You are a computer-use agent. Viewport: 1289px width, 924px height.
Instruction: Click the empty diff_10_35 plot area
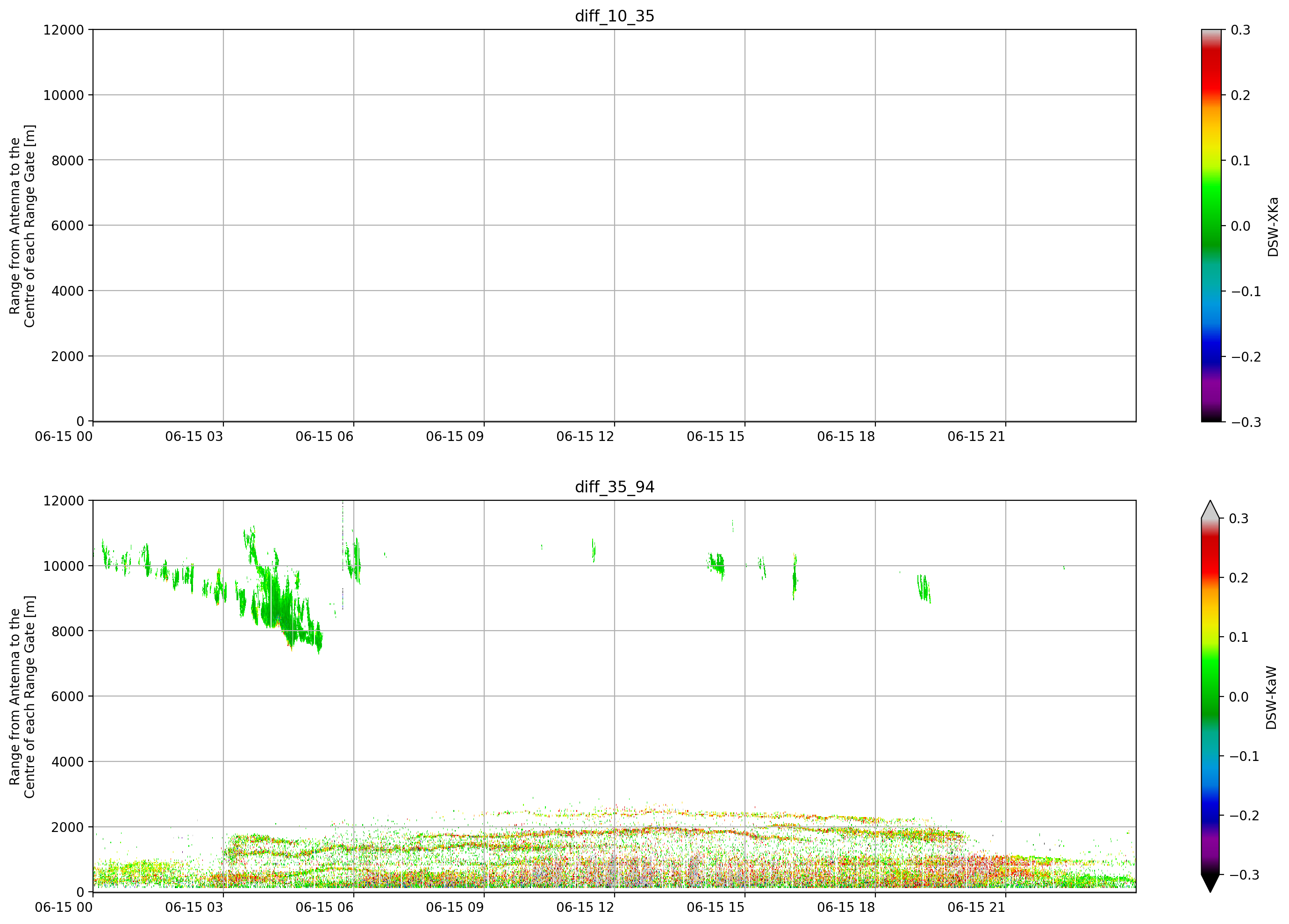[x=615, y=226]
